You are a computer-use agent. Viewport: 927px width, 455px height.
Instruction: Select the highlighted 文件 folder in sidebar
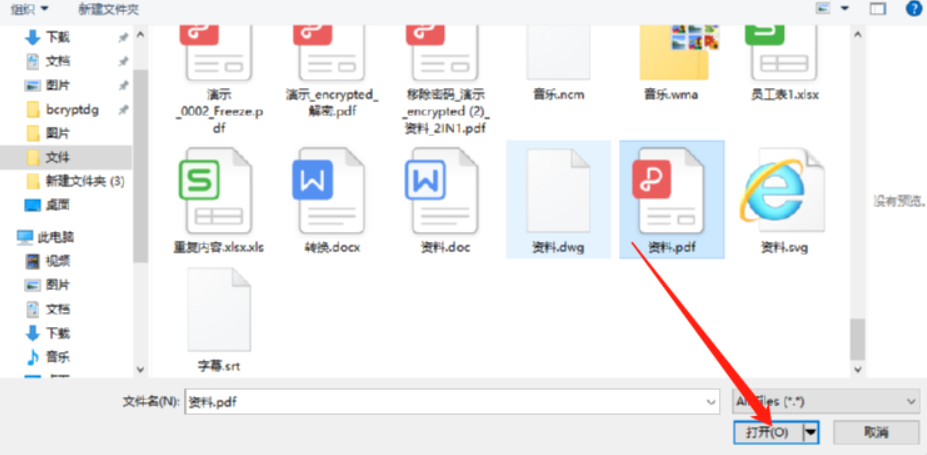point(65,158)
